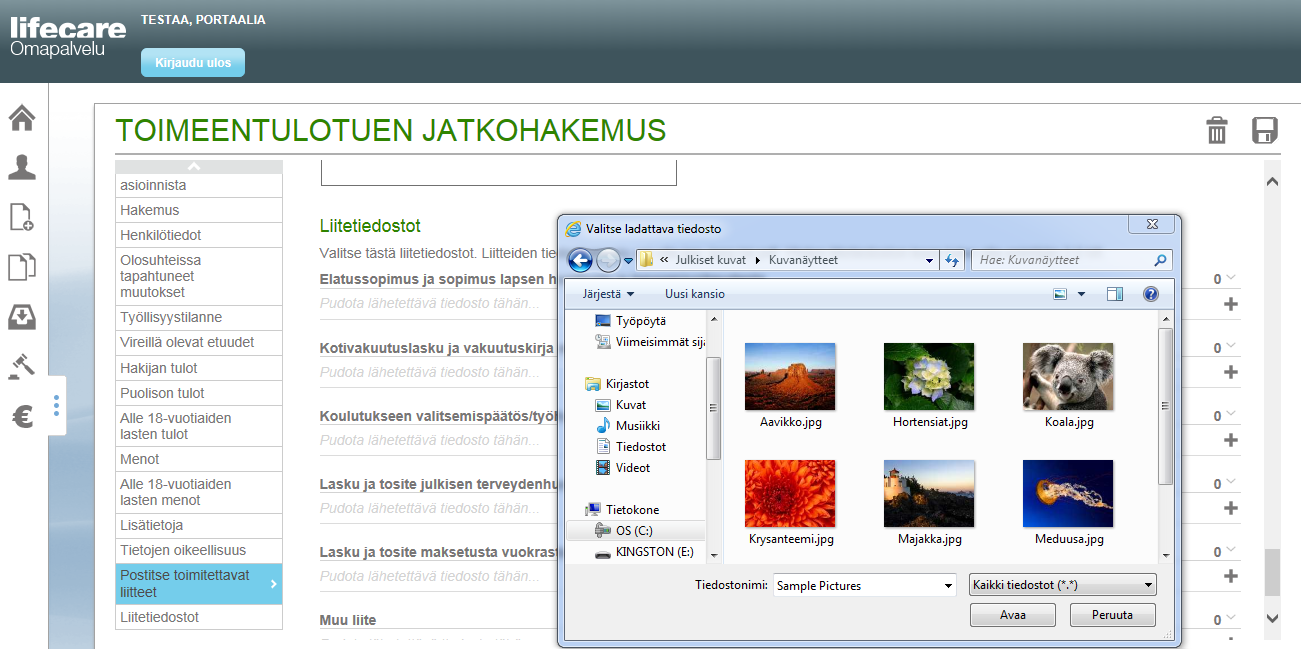Add file to Kotivakuutuslasku row plus icon

click(x=1231, y=372)
